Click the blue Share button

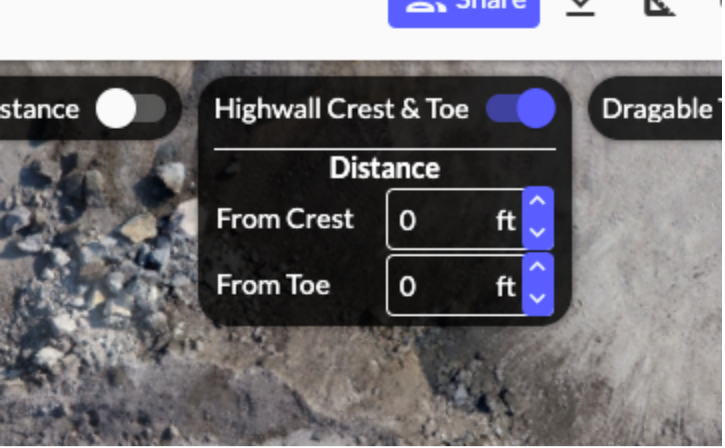pyautogui.click(x=464, y=12)
